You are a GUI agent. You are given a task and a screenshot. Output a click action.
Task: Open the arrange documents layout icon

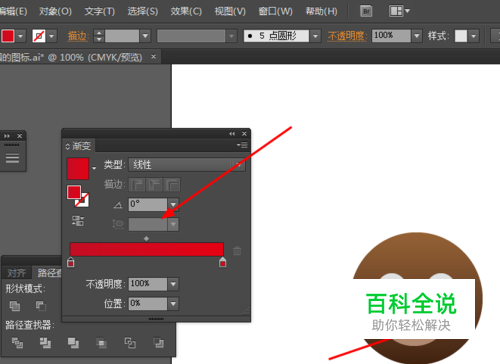tap(399, 11)
